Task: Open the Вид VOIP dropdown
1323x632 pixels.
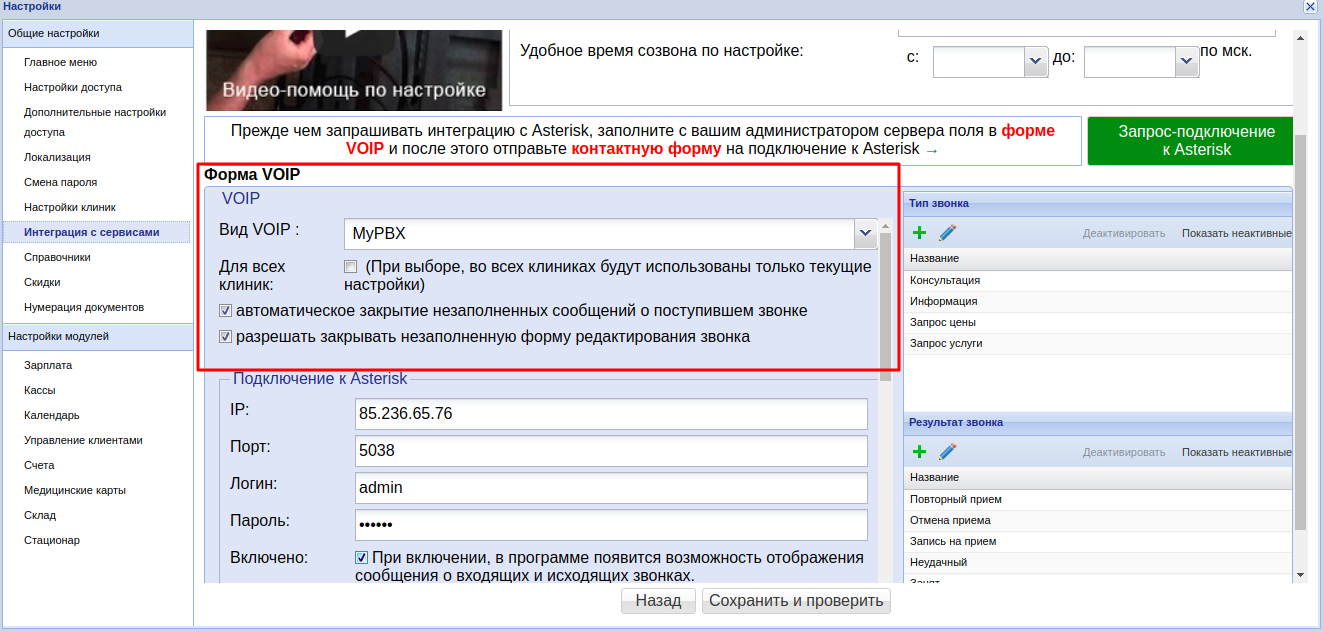Action: 865,234
